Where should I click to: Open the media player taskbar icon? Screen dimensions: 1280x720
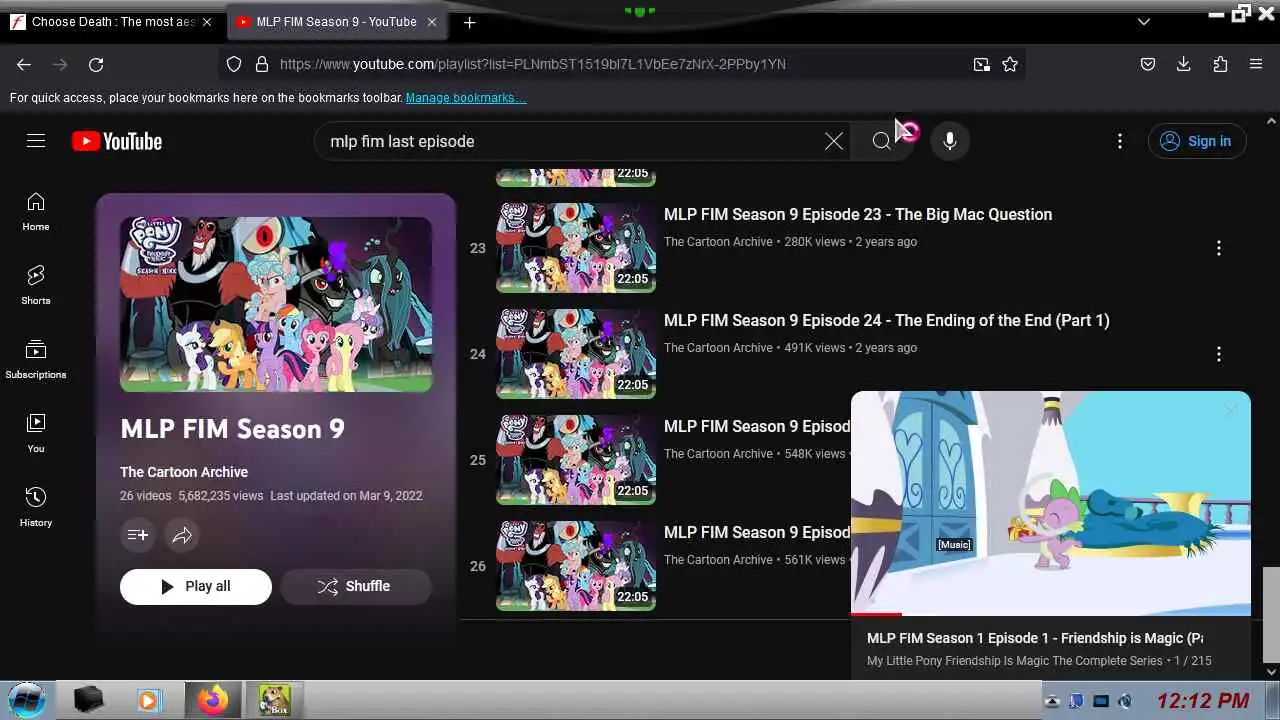[x=148, y=700]
